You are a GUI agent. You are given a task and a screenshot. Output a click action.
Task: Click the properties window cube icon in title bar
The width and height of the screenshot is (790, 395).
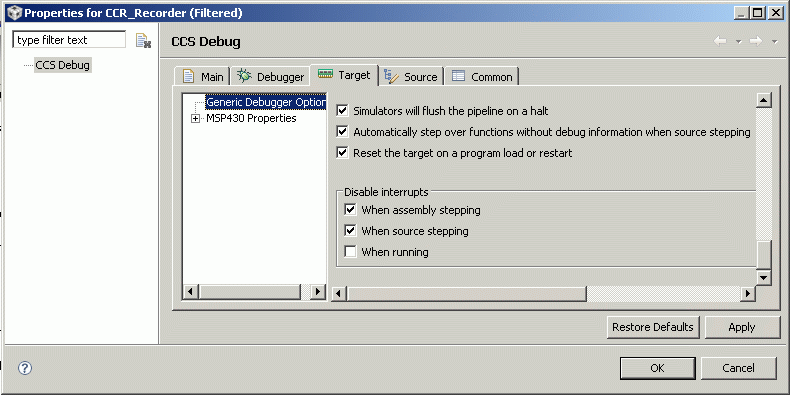tap(16, 13)
